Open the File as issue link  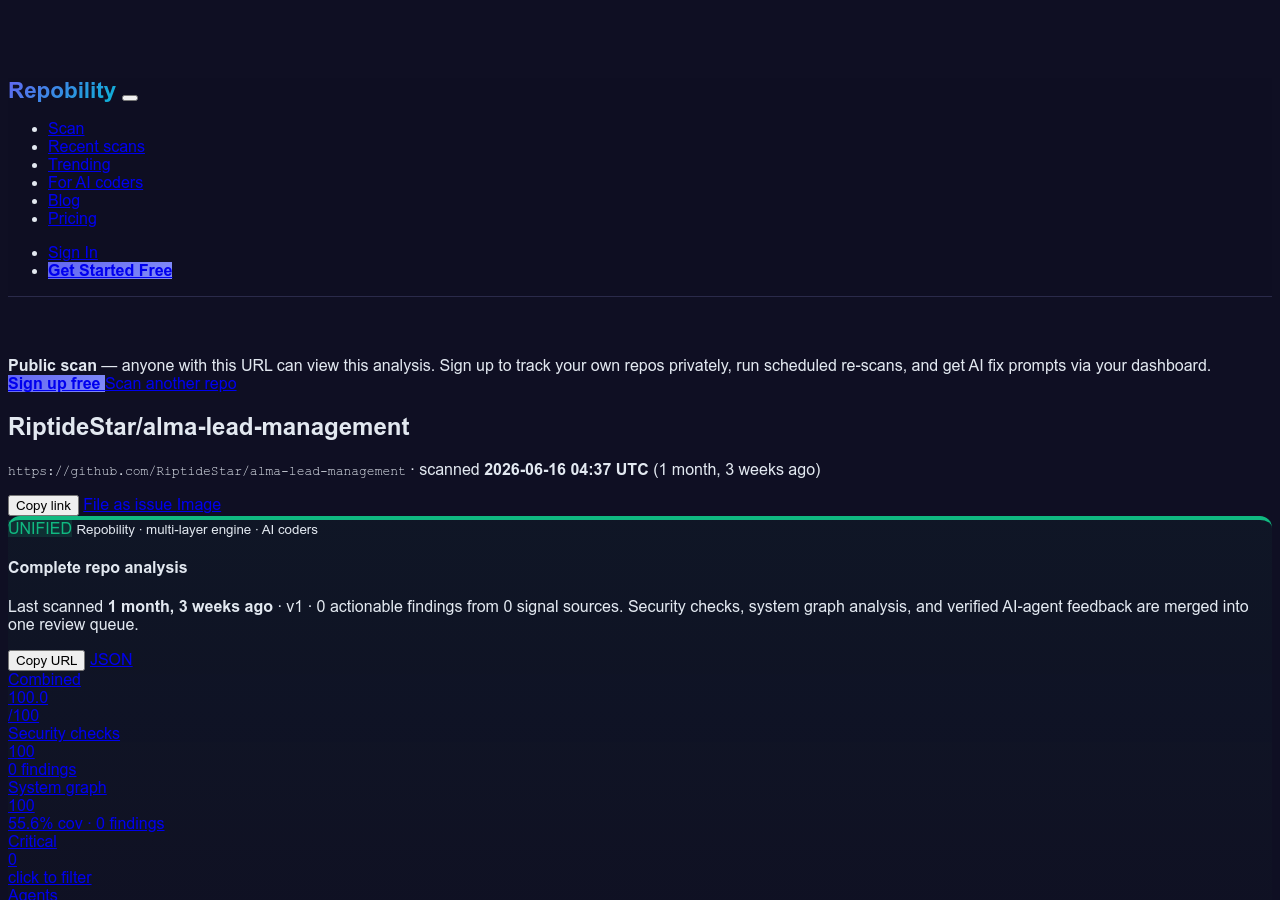click(129, 504)
